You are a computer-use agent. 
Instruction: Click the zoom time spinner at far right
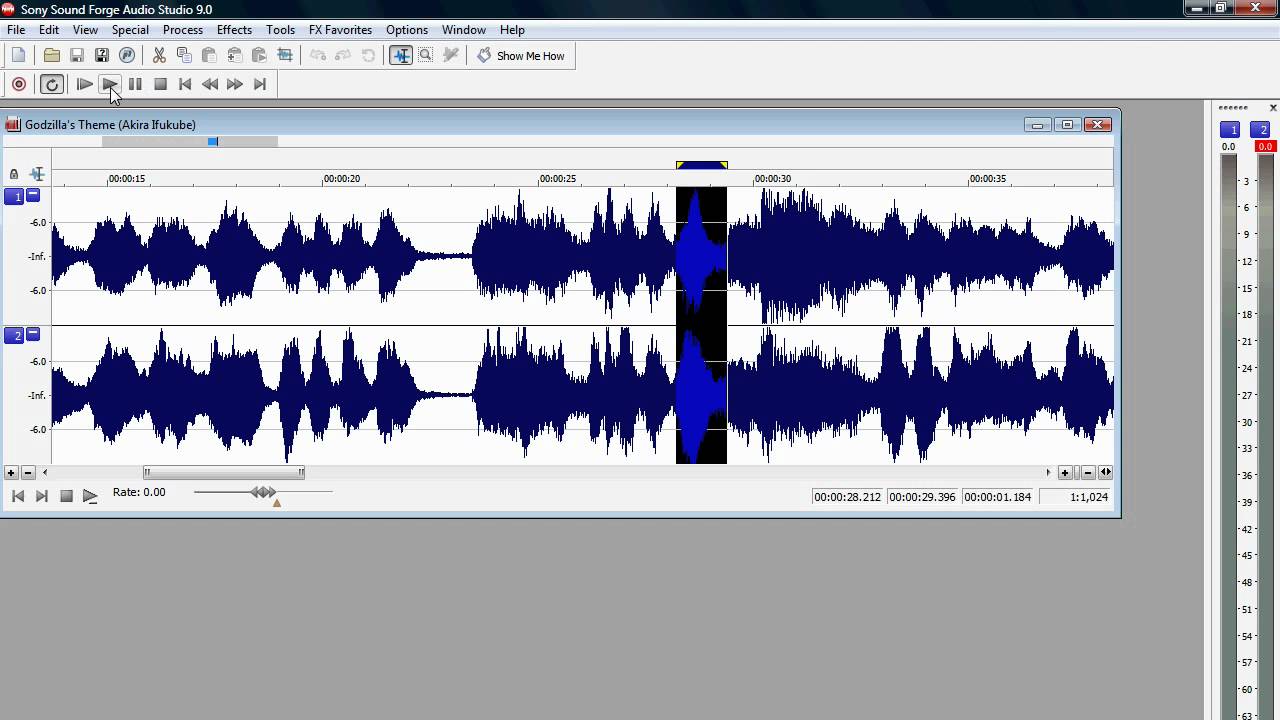1105,473
